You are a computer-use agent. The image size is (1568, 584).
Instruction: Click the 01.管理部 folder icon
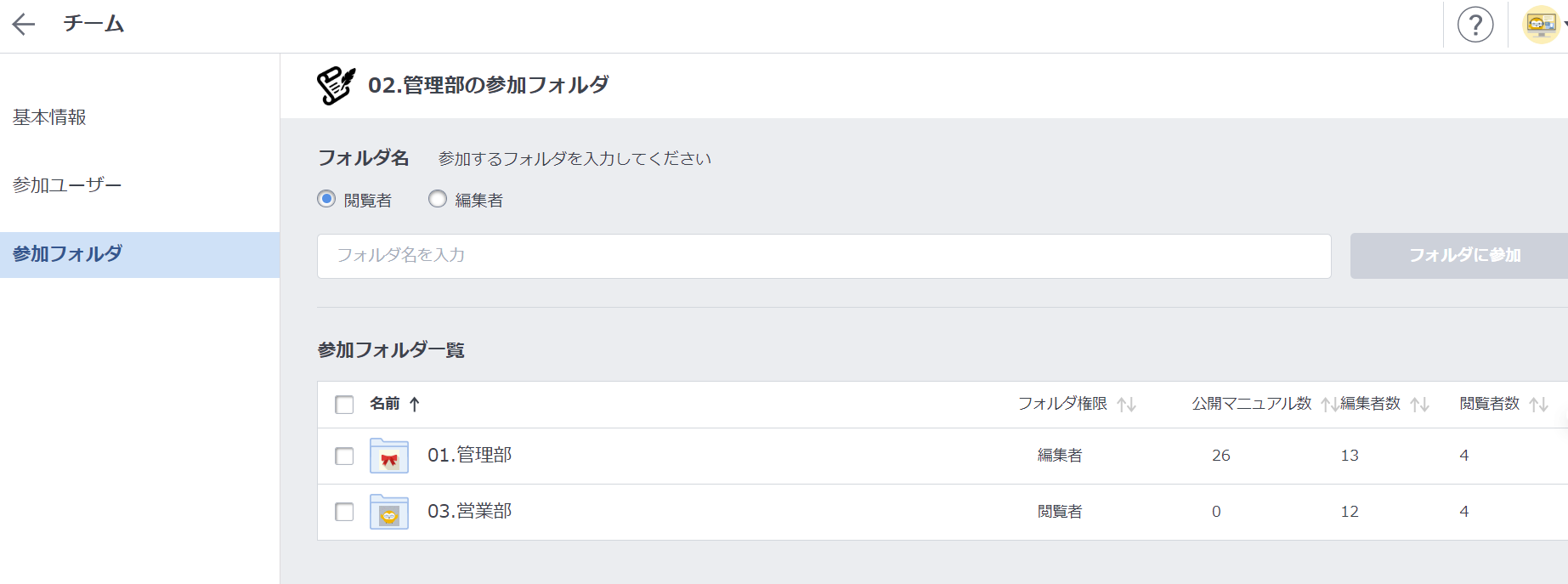click(x=389, y=456)
